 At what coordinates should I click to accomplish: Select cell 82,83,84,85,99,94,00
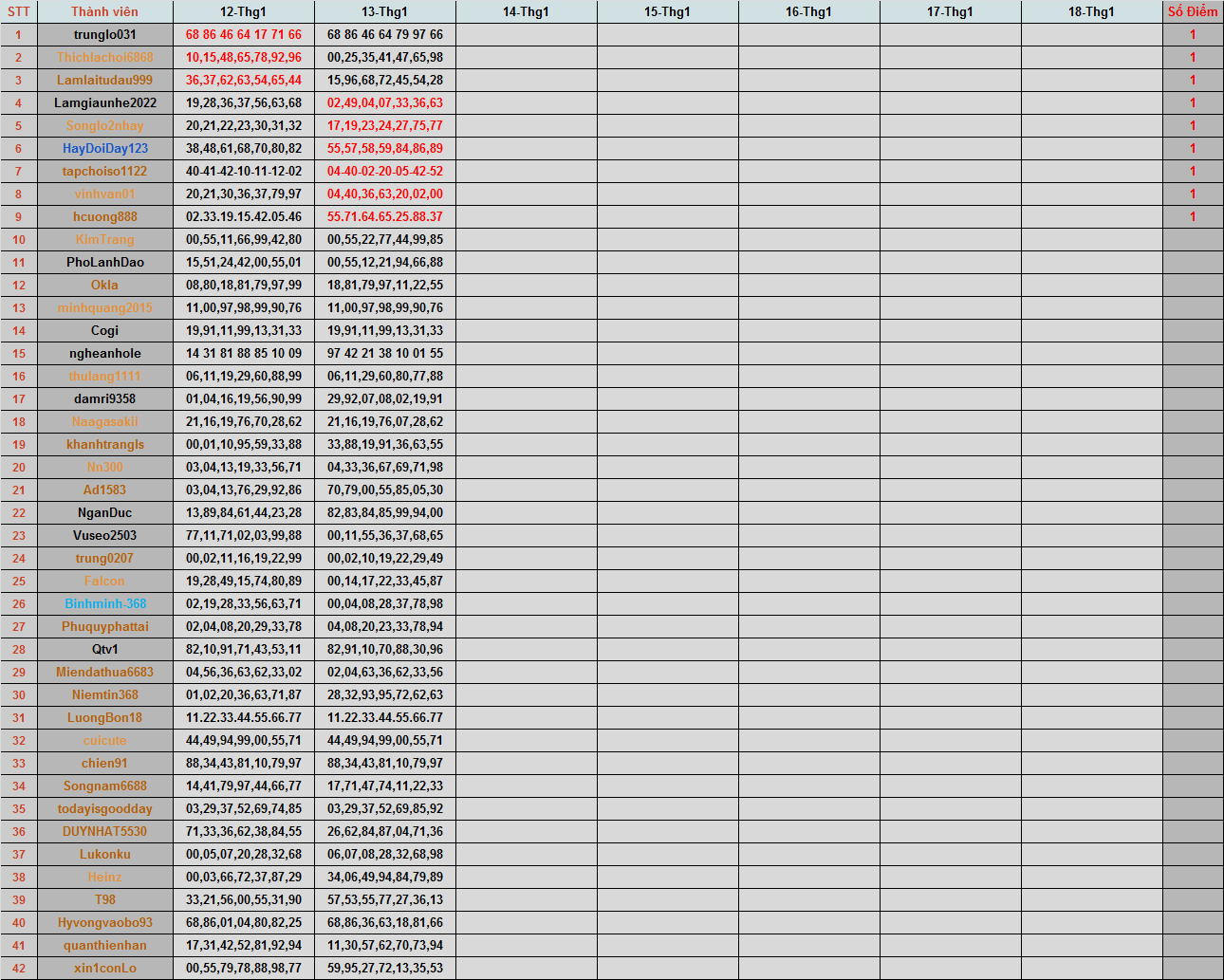point(385,512)
